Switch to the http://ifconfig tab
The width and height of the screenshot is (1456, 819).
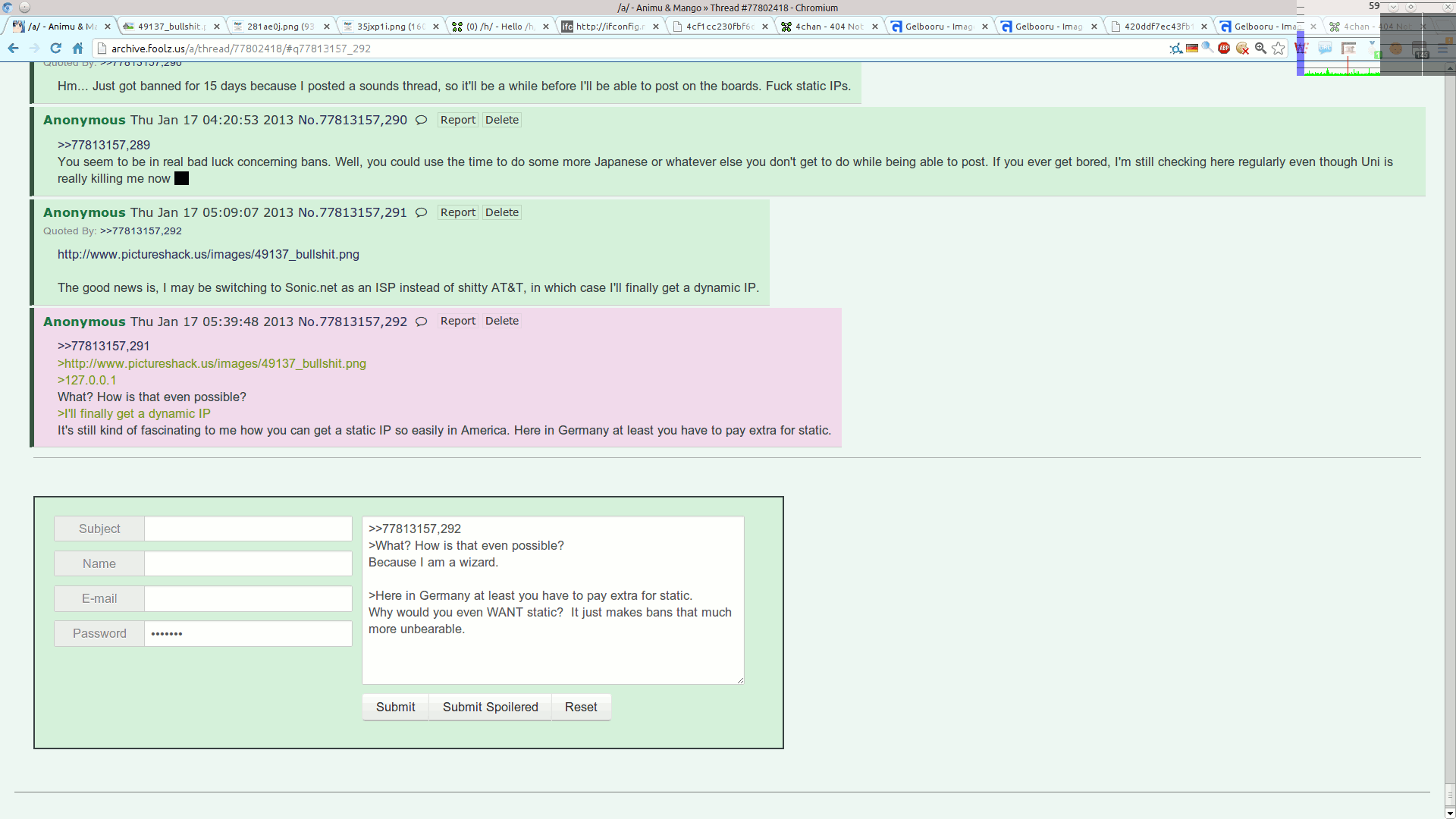click(608, 27)
